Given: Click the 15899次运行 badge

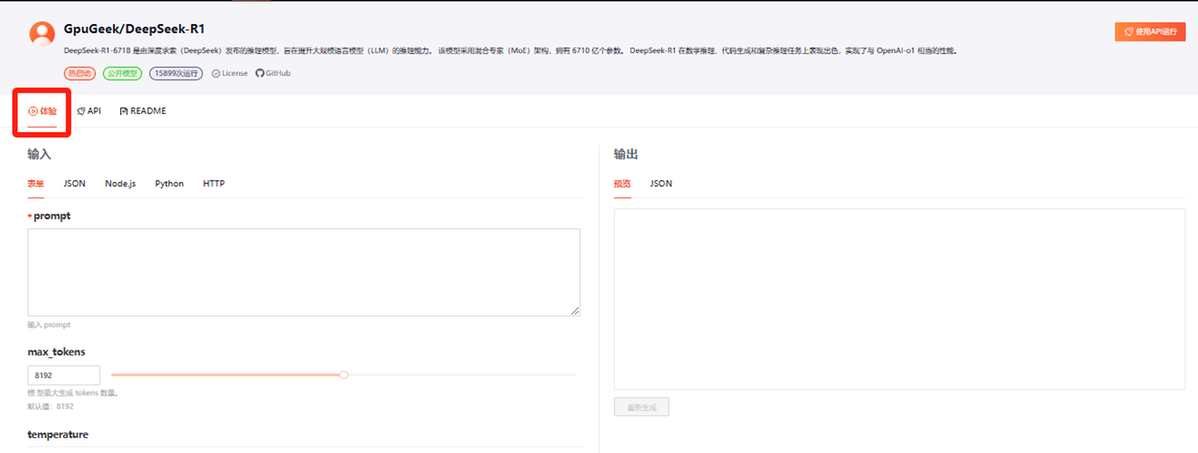Looking at the screenshot, I should pyautogui.click(x=176, y=73).
